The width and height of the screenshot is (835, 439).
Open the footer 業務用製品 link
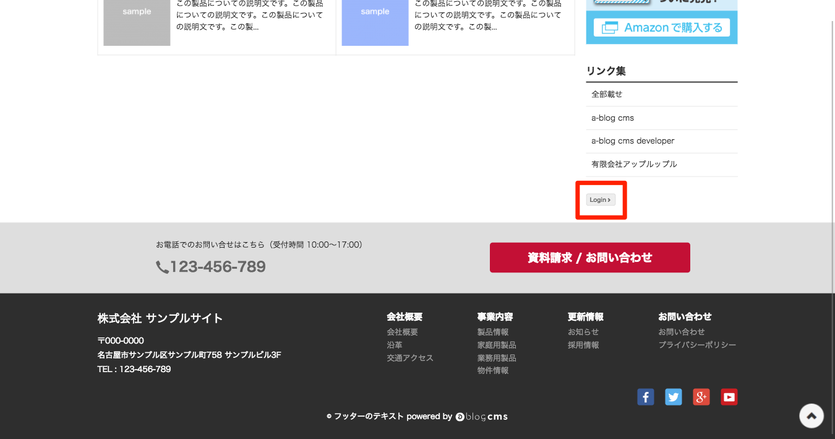(496, 358)
